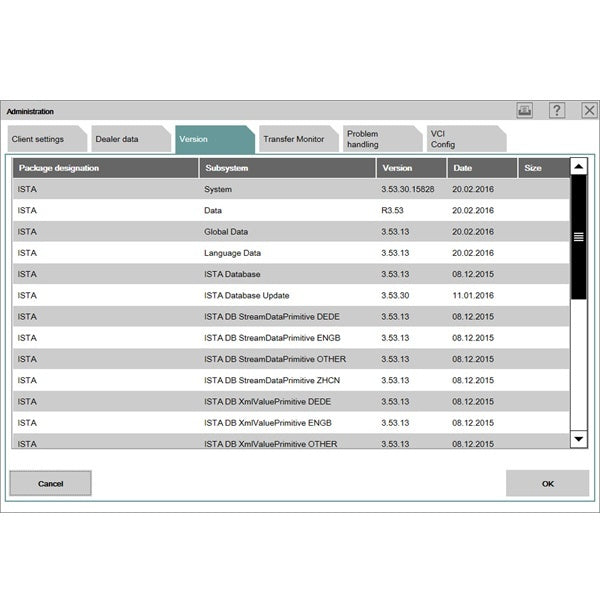Click the Administration window title
Viewport: 600px width, 600px height.
(30, 111)
